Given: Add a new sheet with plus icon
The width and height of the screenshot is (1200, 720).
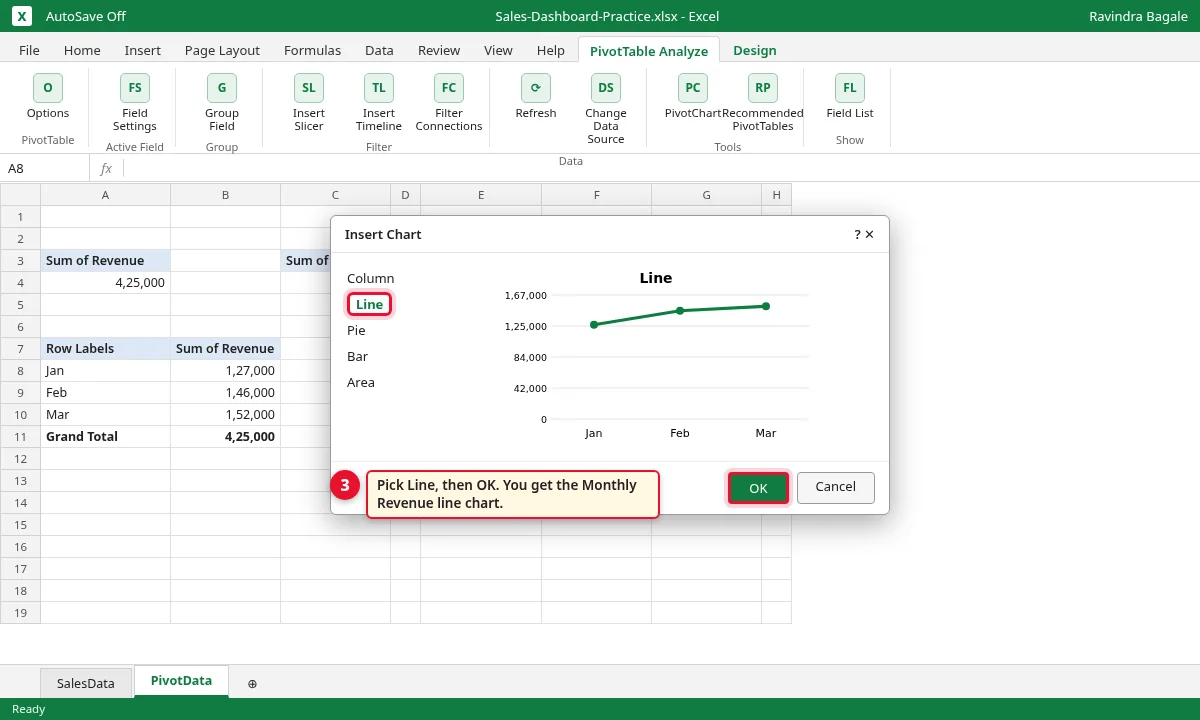Looking at the screenshot, I should pos(252,683).
